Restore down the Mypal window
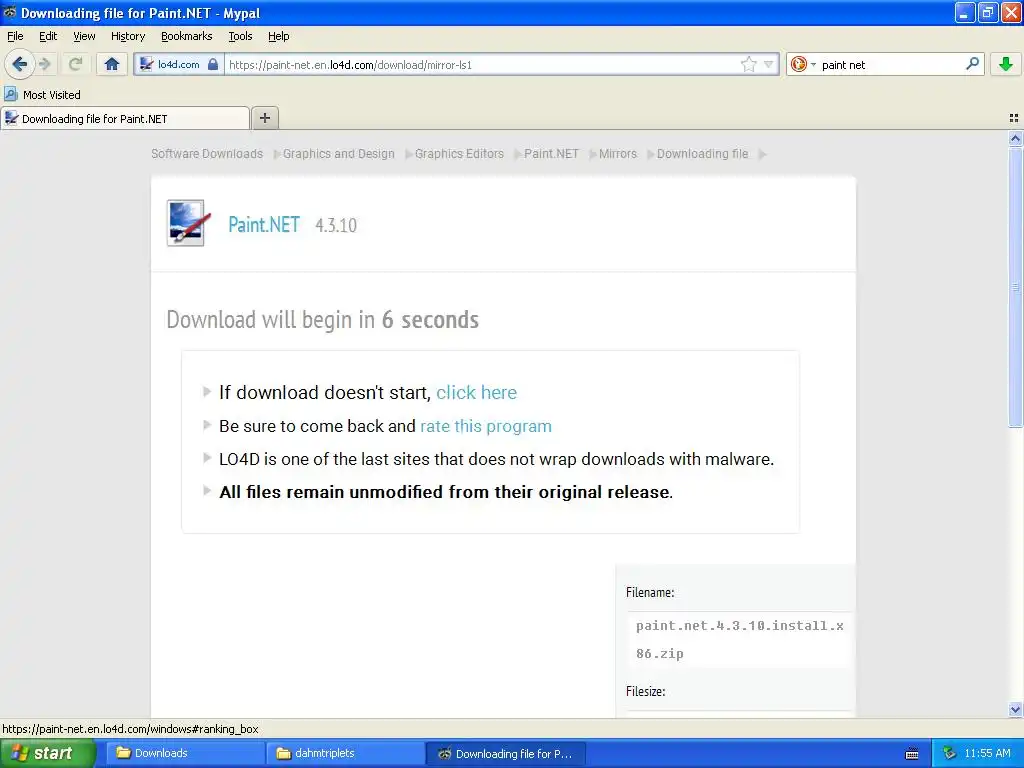Viewport: 1024px width, 768px height. click(987, 12)
